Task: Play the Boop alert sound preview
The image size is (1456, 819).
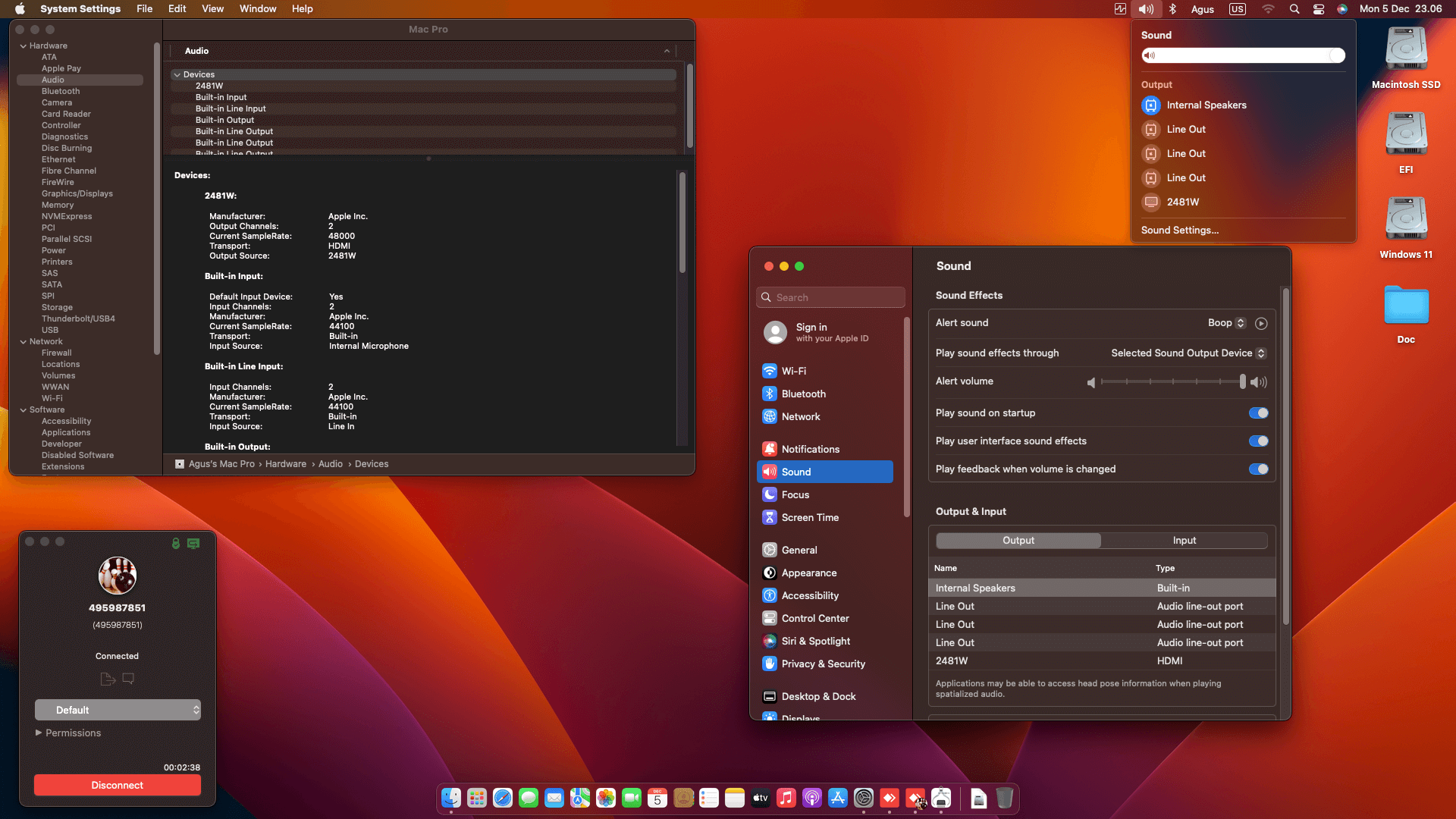Action: (x=1261, y=324)
